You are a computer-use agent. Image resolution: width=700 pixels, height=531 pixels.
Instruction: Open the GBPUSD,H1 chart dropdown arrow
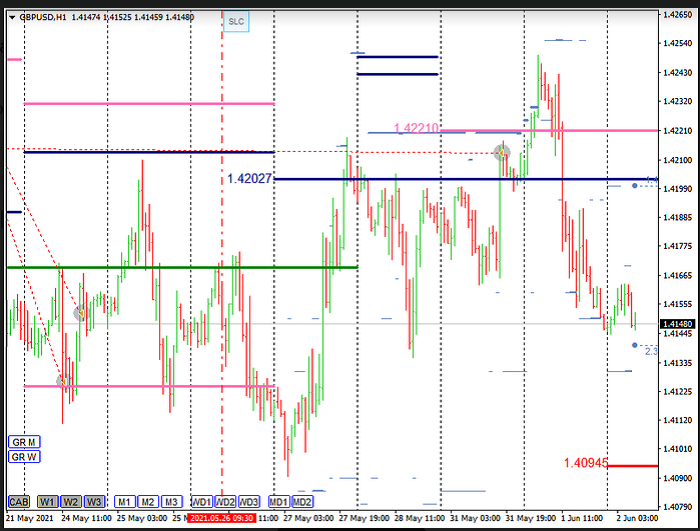click(11, 18)
